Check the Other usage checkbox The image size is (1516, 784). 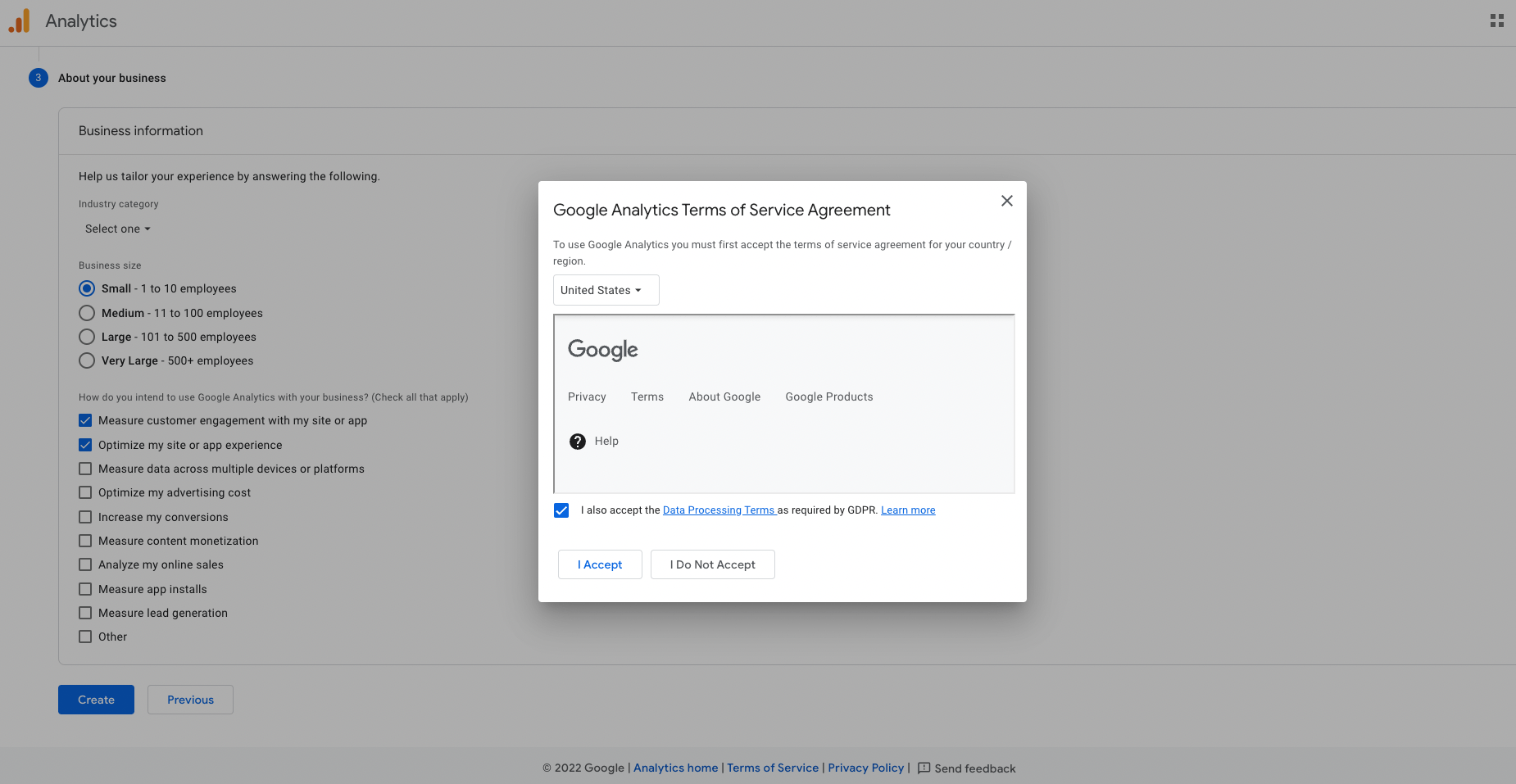click(85, 637)
